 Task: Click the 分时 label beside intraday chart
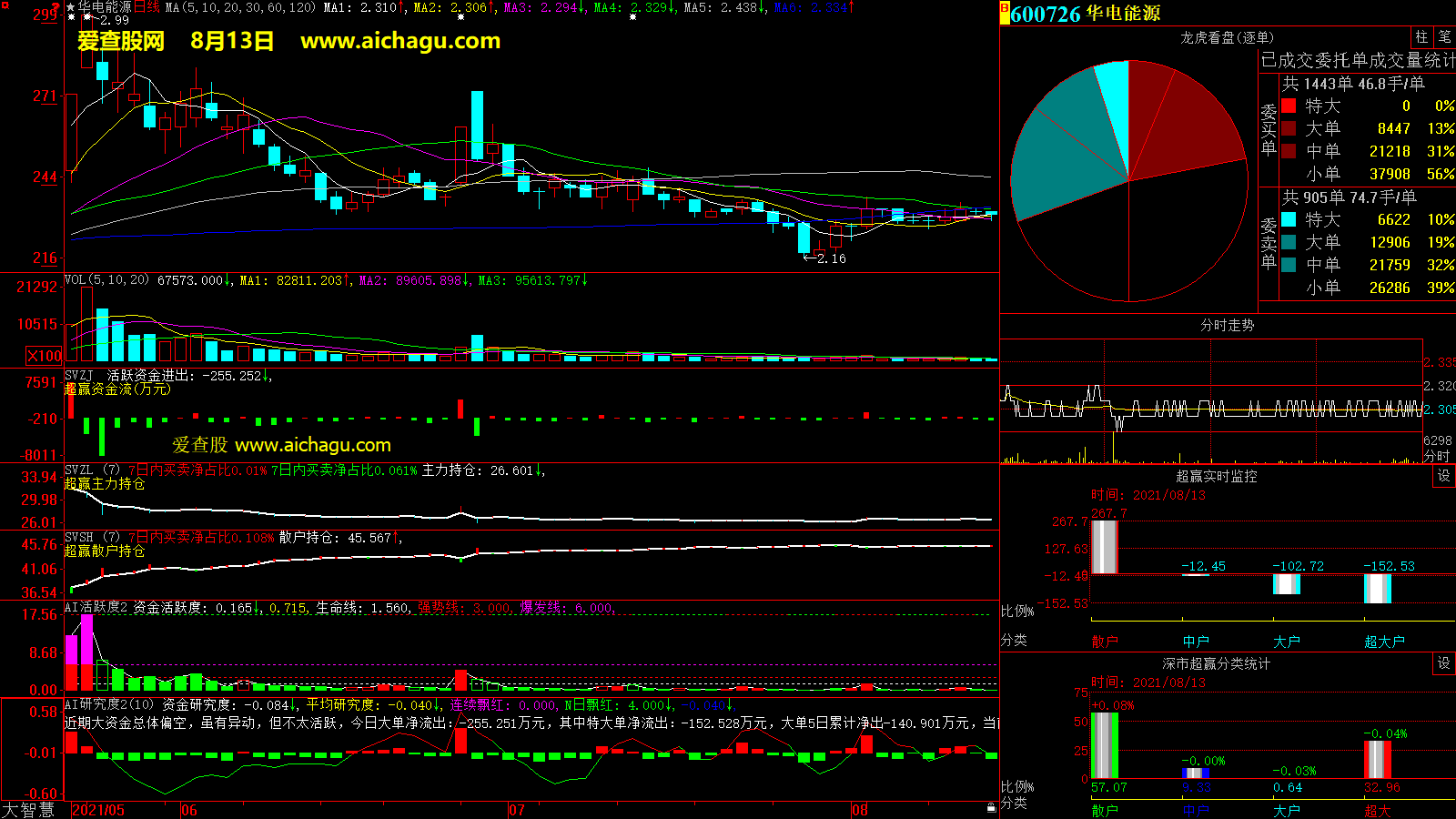tap(1437, 455)
